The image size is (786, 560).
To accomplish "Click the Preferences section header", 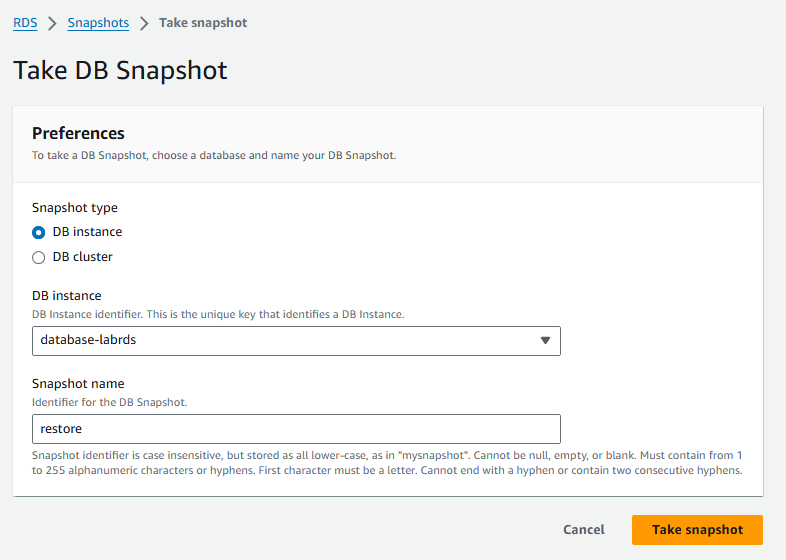I will [x=78, y=133].
